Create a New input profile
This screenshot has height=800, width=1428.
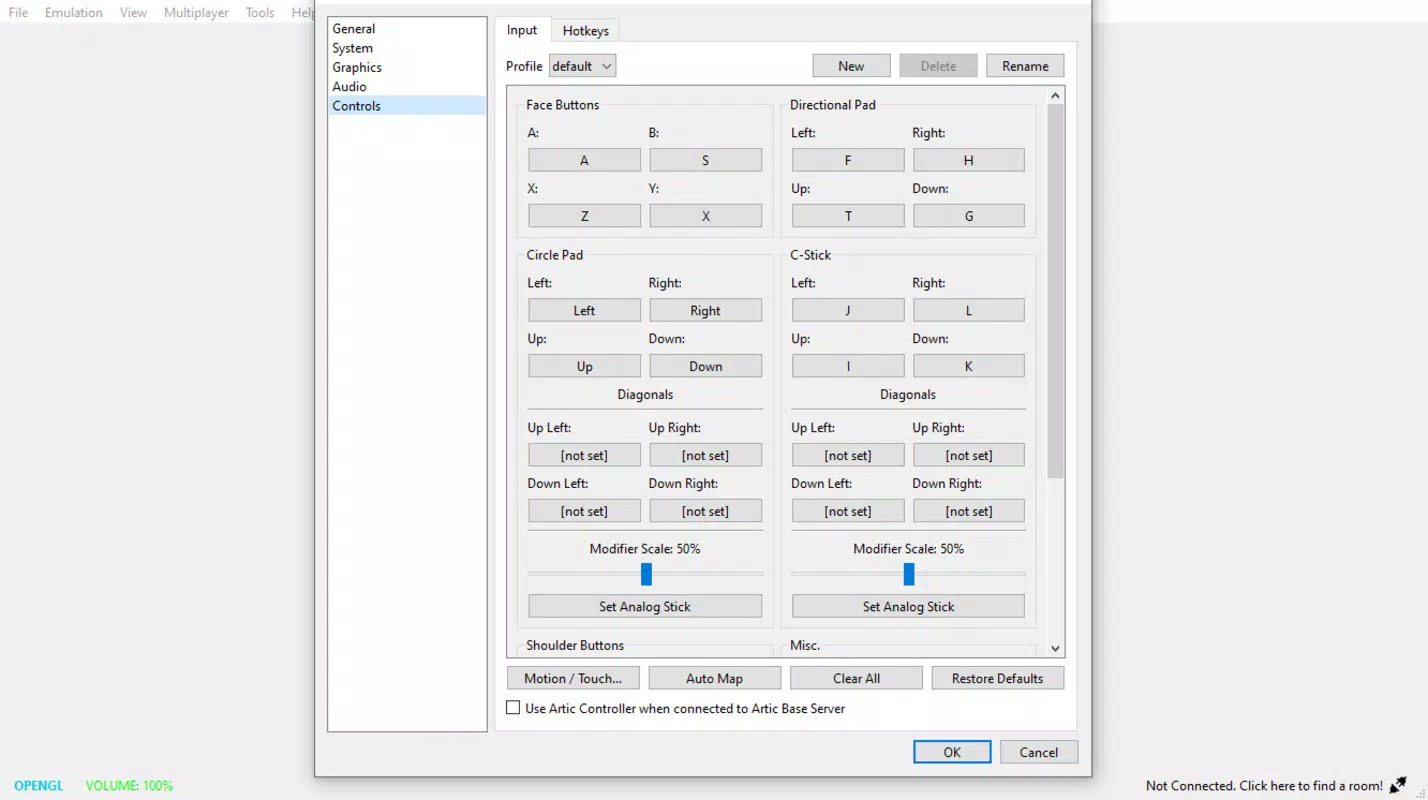[x=851, y=66]
